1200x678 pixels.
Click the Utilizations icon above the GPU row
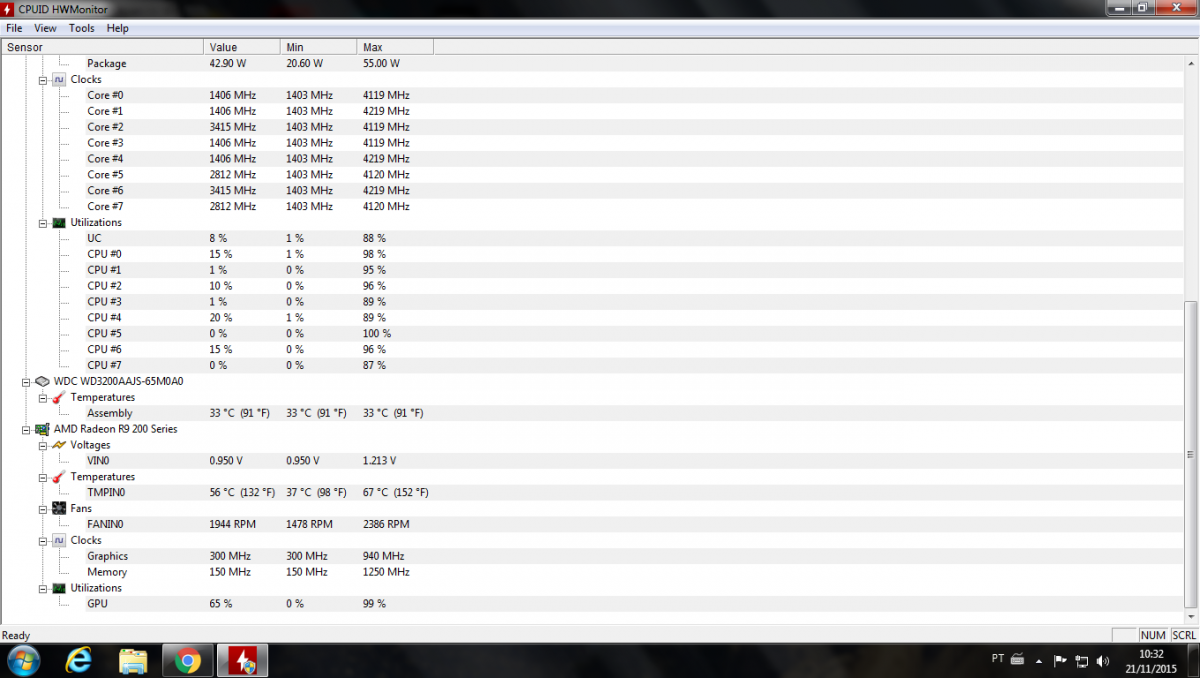[59, 588]
